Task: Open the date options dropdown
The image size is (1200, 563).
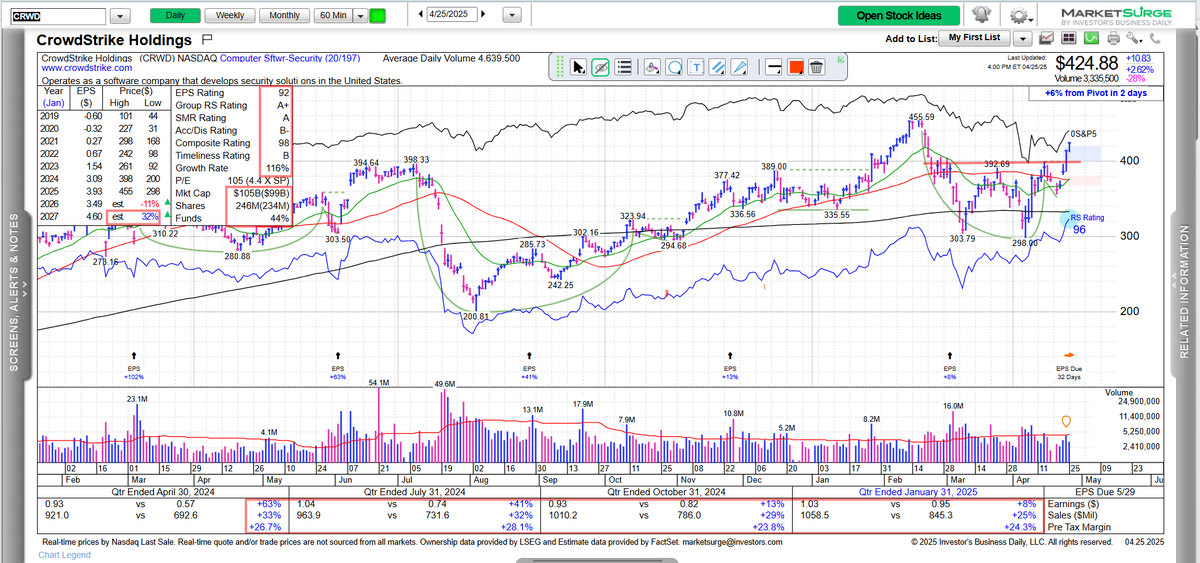Action: (x=513, y=16)
